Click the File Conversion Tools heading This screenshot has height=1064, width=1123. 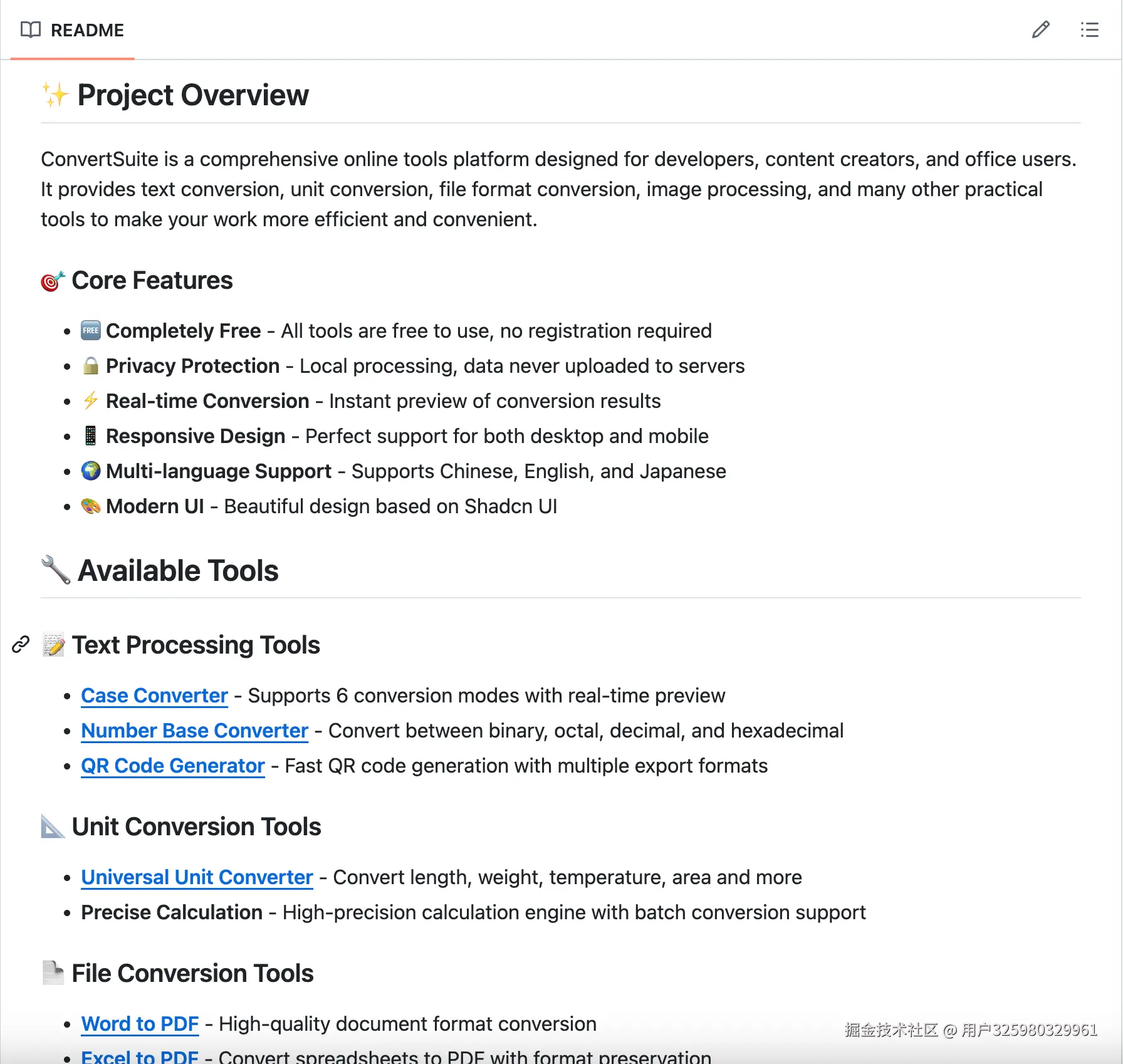coord(192,973)
